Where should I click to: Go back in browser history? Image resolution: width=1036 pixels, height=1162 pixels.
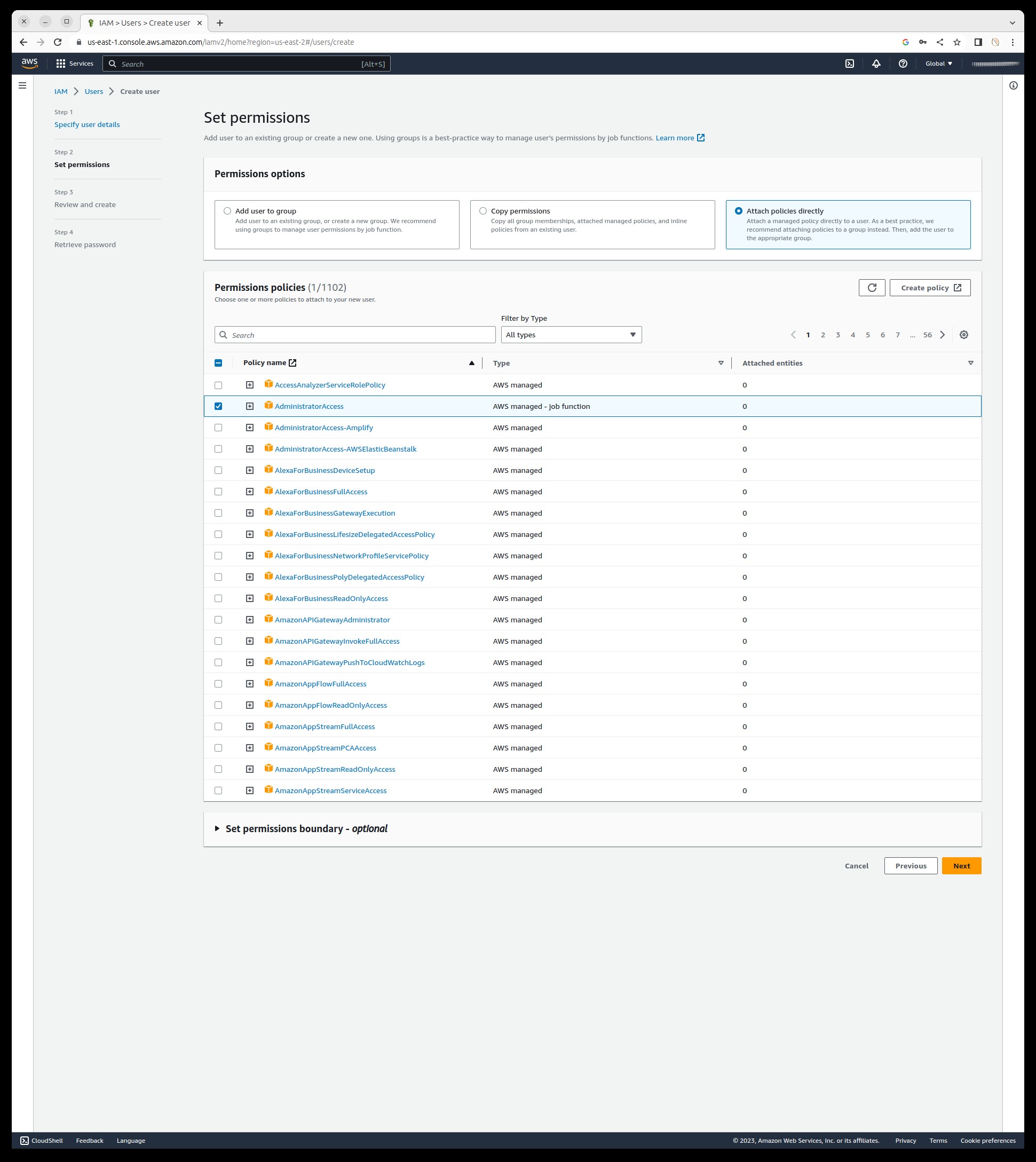(x=23, y=42)
